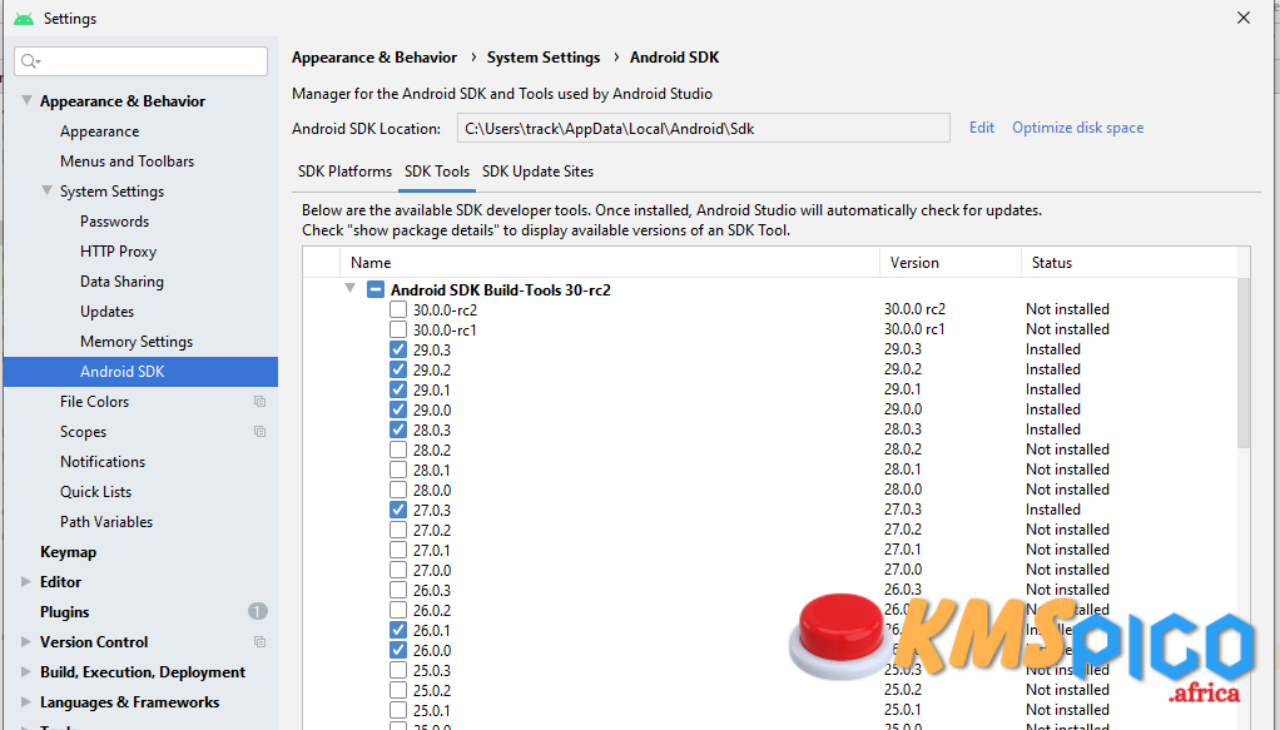Toggle the Android SDK Build-Tools 30-rc2 group checkbox

click(375, 290)
